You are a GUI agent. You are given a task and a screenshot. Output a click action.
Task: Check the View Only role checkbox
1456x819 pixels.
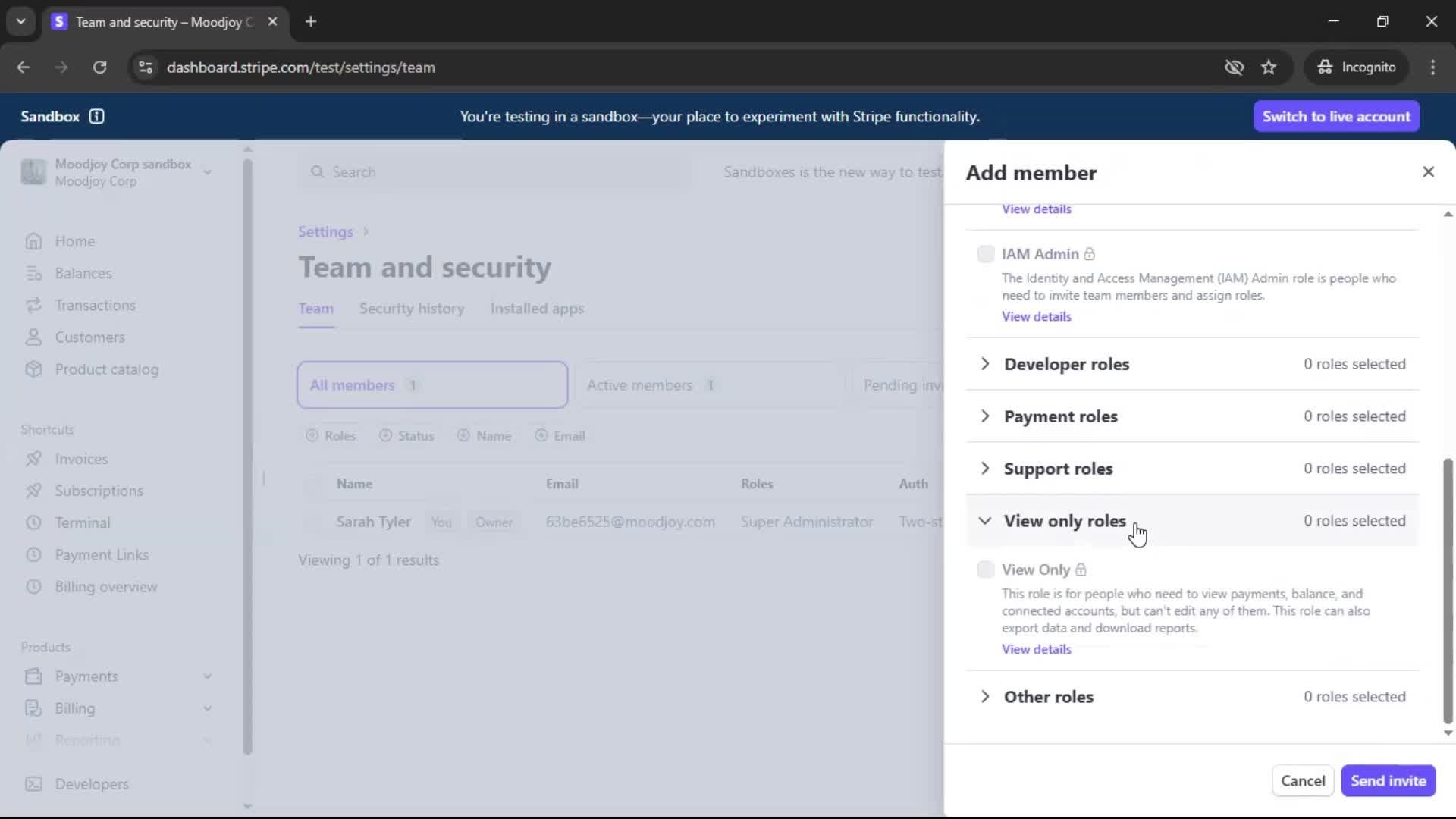point(985,570)
